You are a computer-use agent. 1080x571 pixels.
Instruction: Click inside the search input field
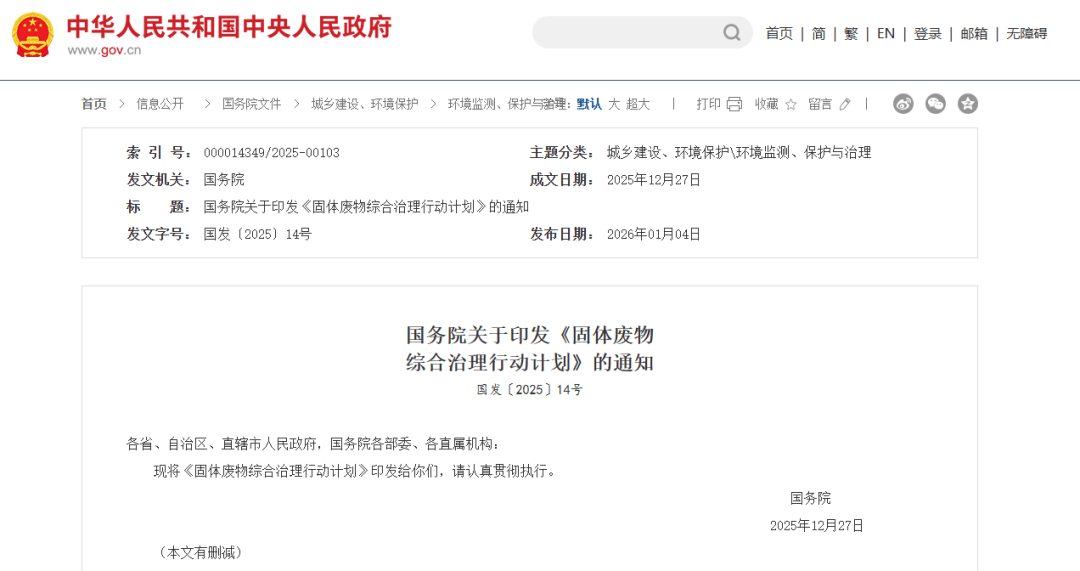coord(625,33)
